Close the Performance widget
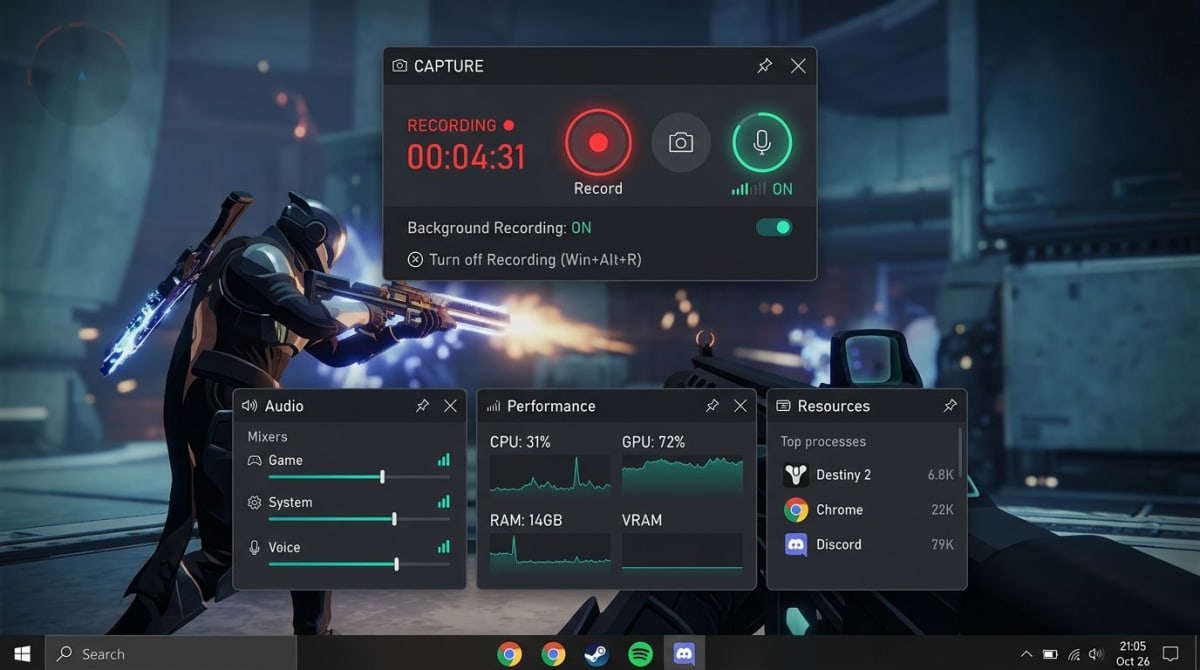Screen dimensions: 1200x670 [740, 406]
